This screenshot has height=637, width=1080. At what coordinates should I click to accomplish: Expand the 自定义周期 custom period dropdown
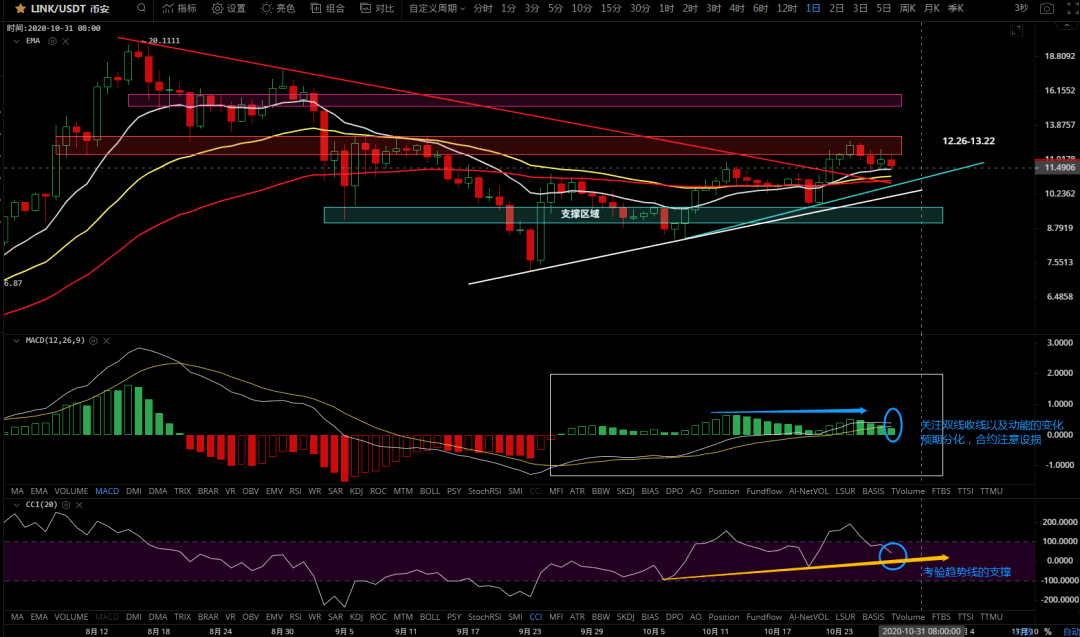[x=437, y=8]
